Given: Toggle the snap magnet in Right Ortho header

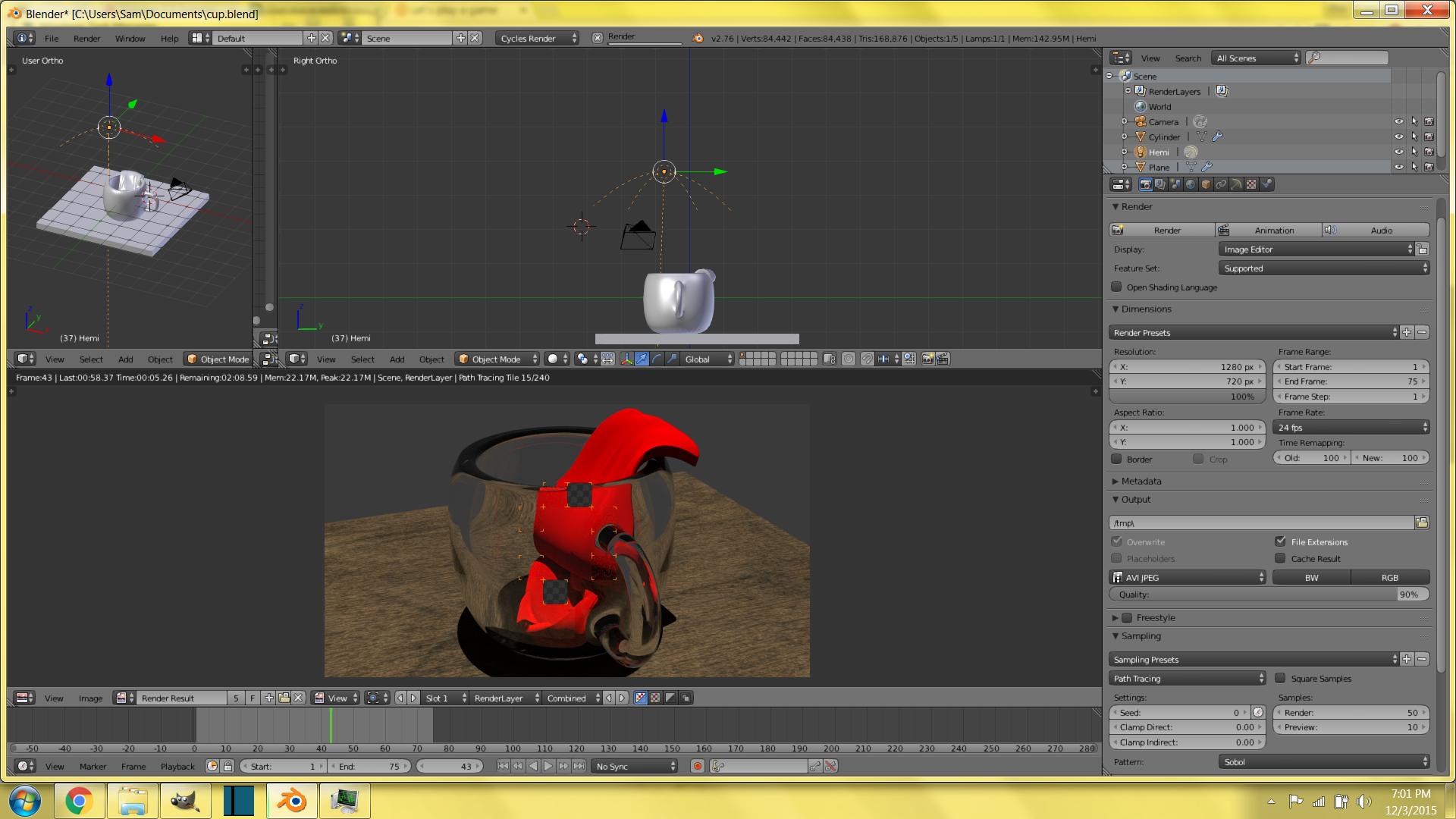Looking at the screenshot, I should point(868,359).
